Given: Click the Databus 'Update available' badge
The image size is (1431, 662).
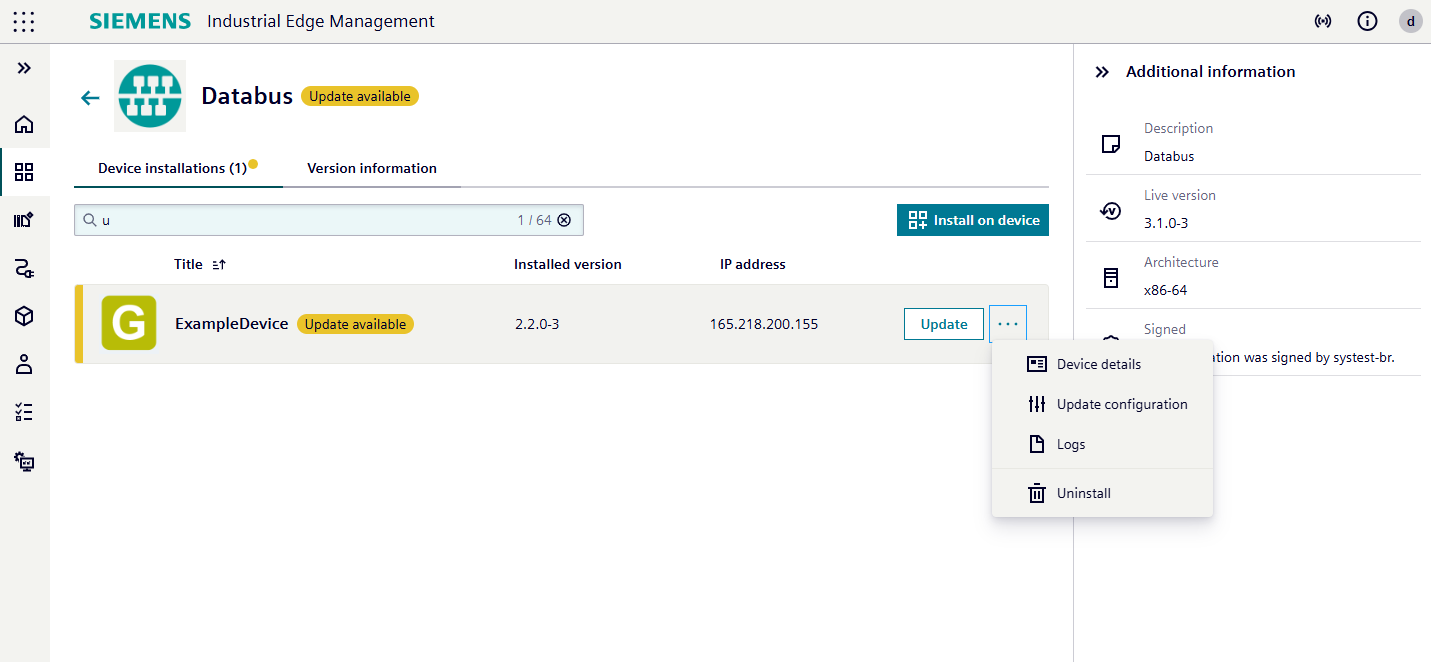Looking at the screenshot, I should (x=360, y=96).
